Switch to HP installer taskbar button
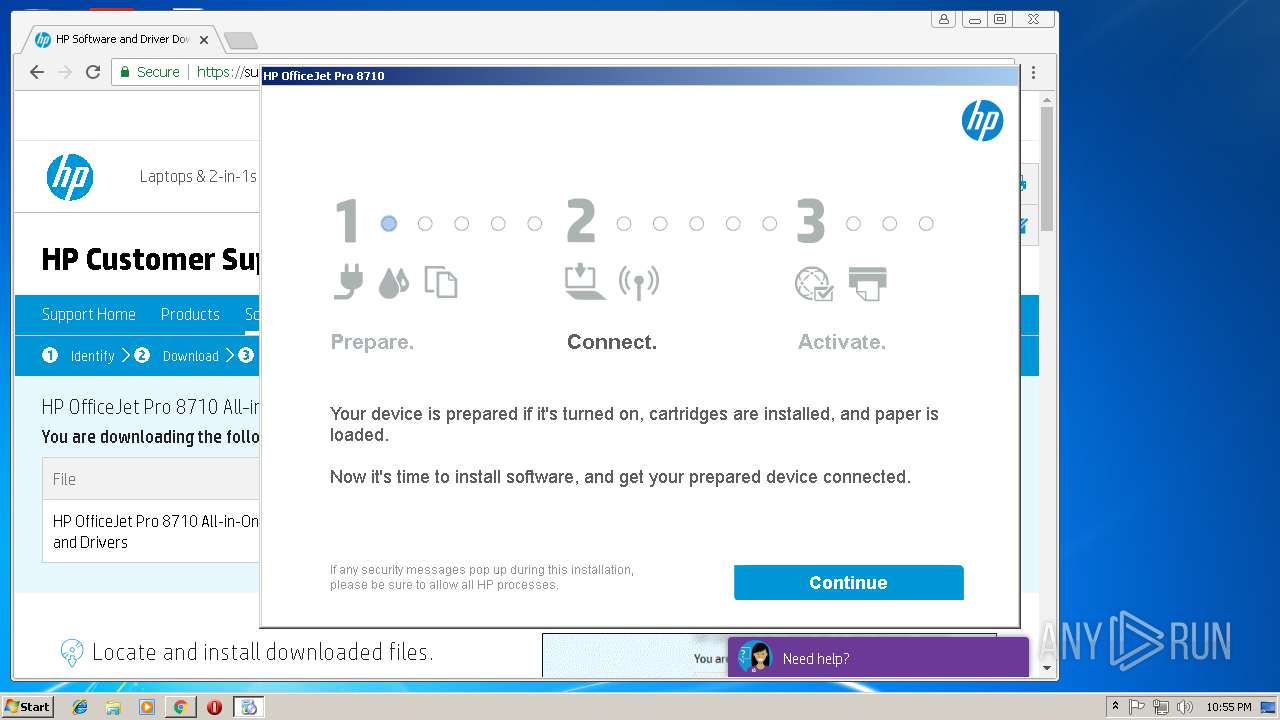 click(x=248, y=707)
